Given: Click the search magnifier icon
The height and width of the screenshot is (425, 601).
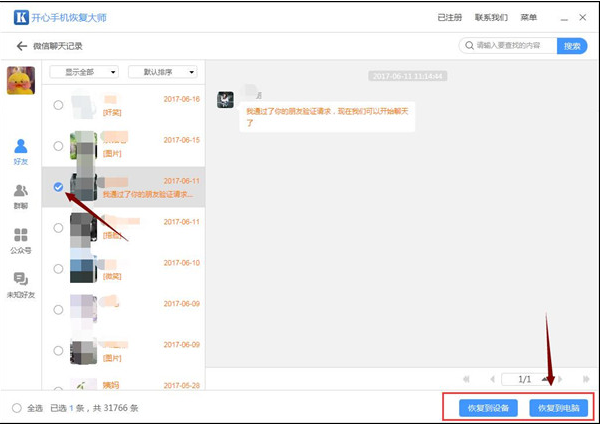Looking at the screenshot, I should coord(469,46).
